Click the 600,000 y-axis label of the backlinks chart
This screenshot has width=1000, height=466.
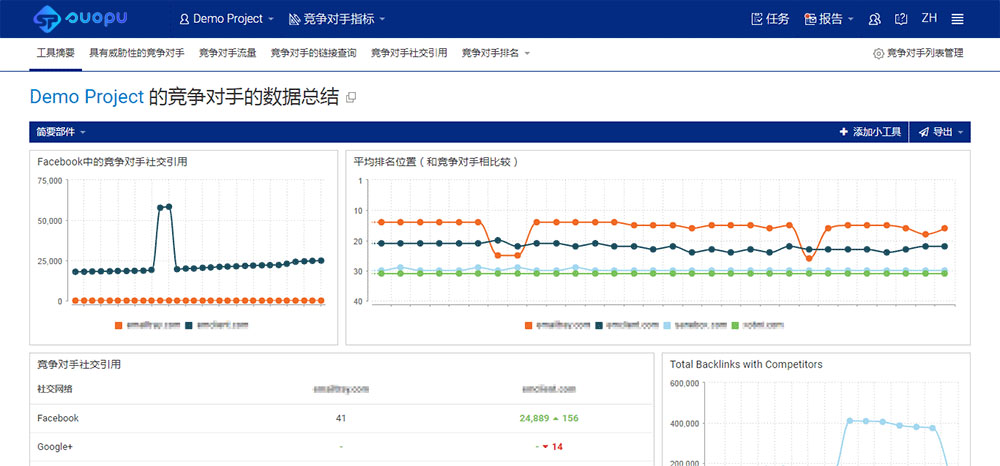(685, 383)
